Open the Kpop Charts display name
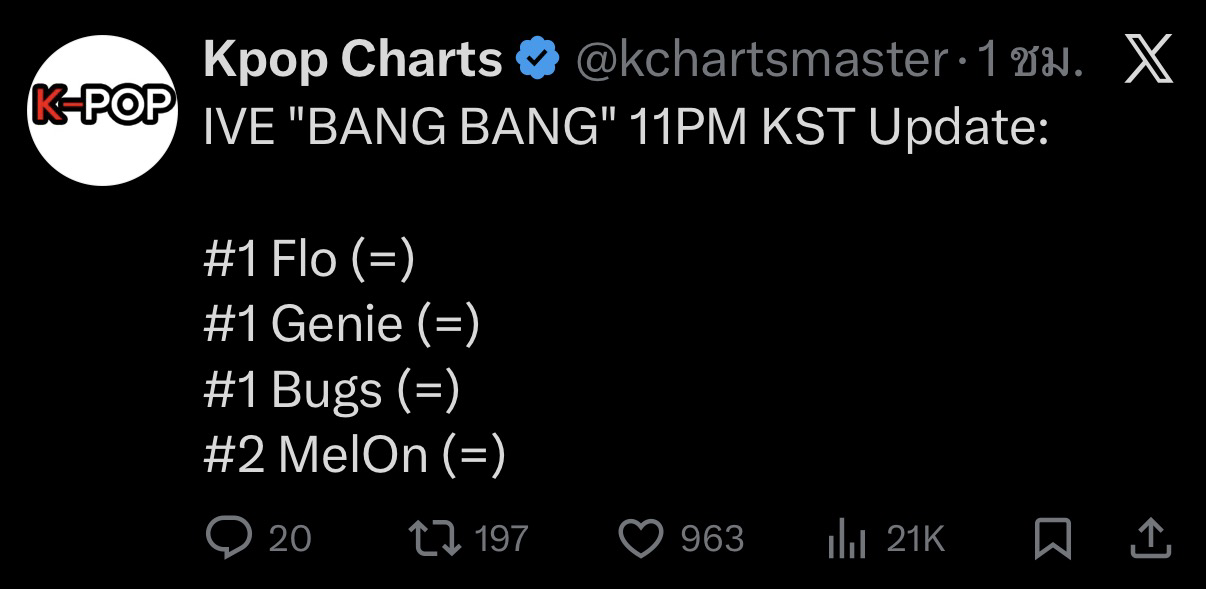Screen dimensions: 1206x589 352,60
